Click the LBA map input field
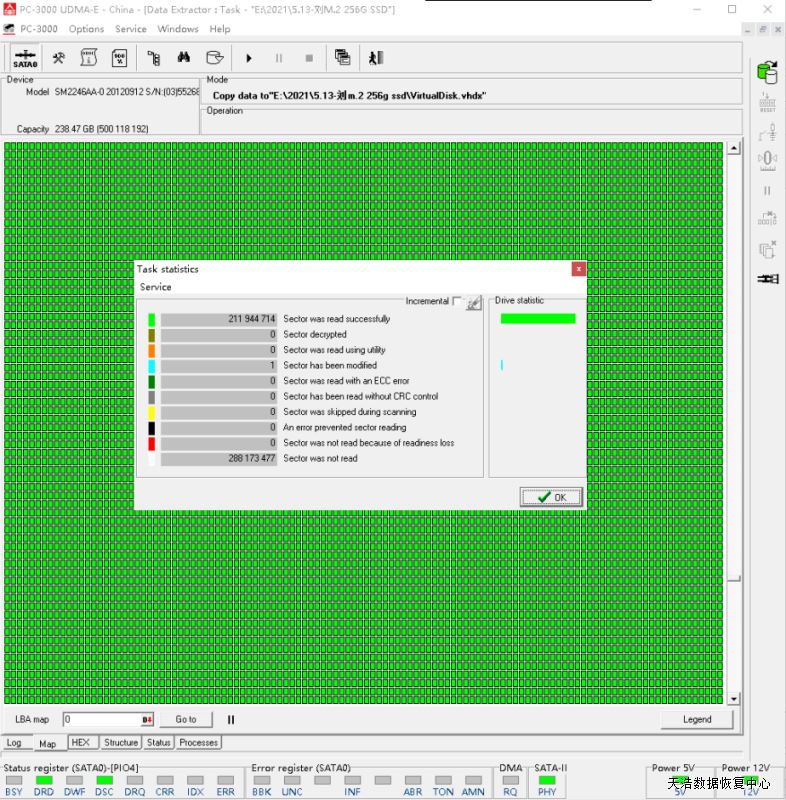 [100, 719]
